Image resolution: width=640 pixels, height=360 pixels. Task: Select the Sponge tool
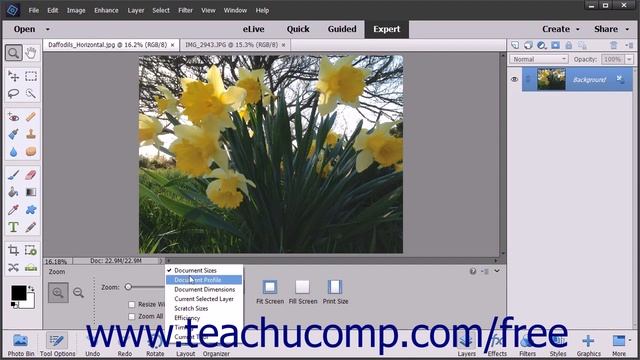pos(31,151)
